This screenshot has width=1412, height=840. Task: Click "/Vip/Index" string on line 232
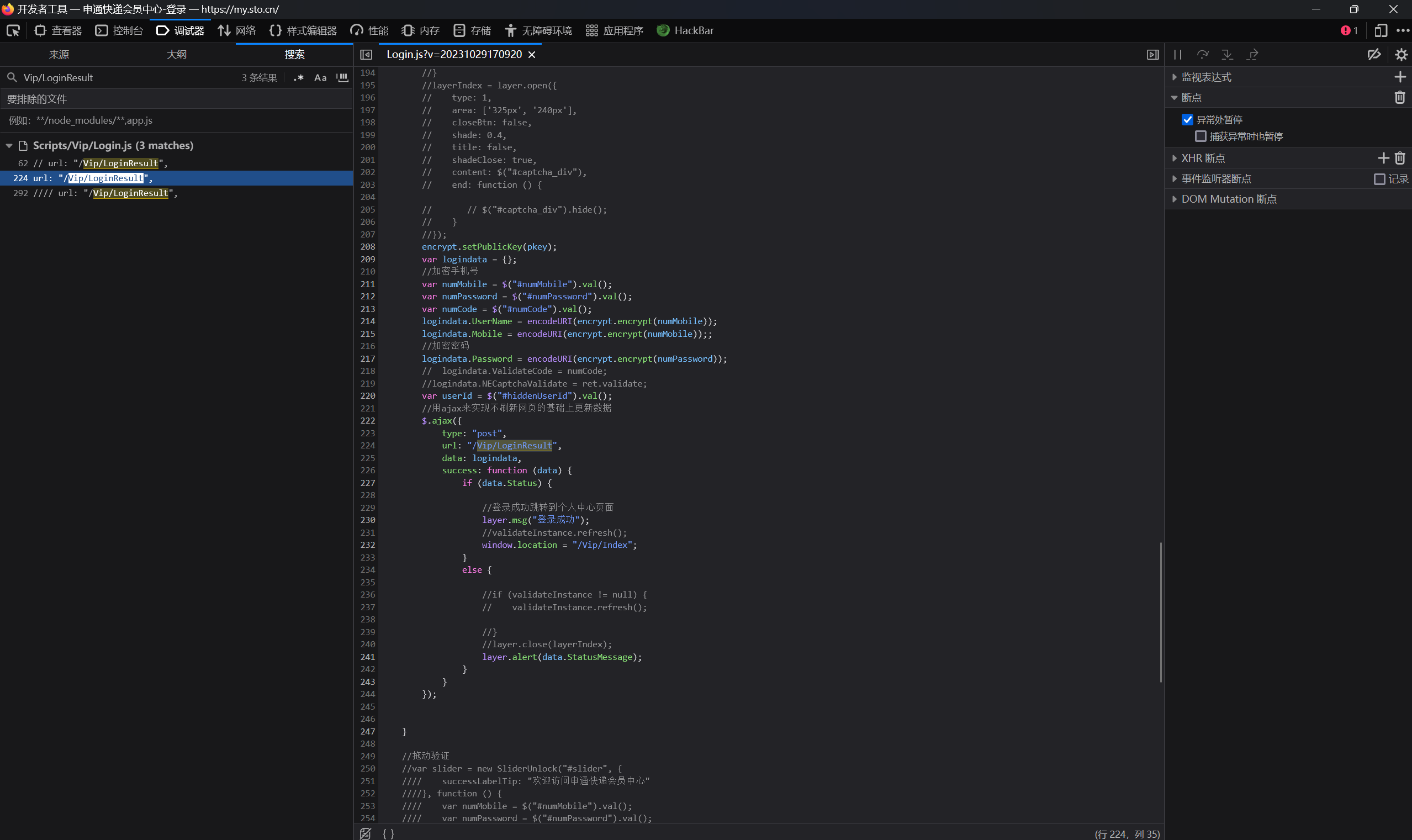[x=602, y=545]
